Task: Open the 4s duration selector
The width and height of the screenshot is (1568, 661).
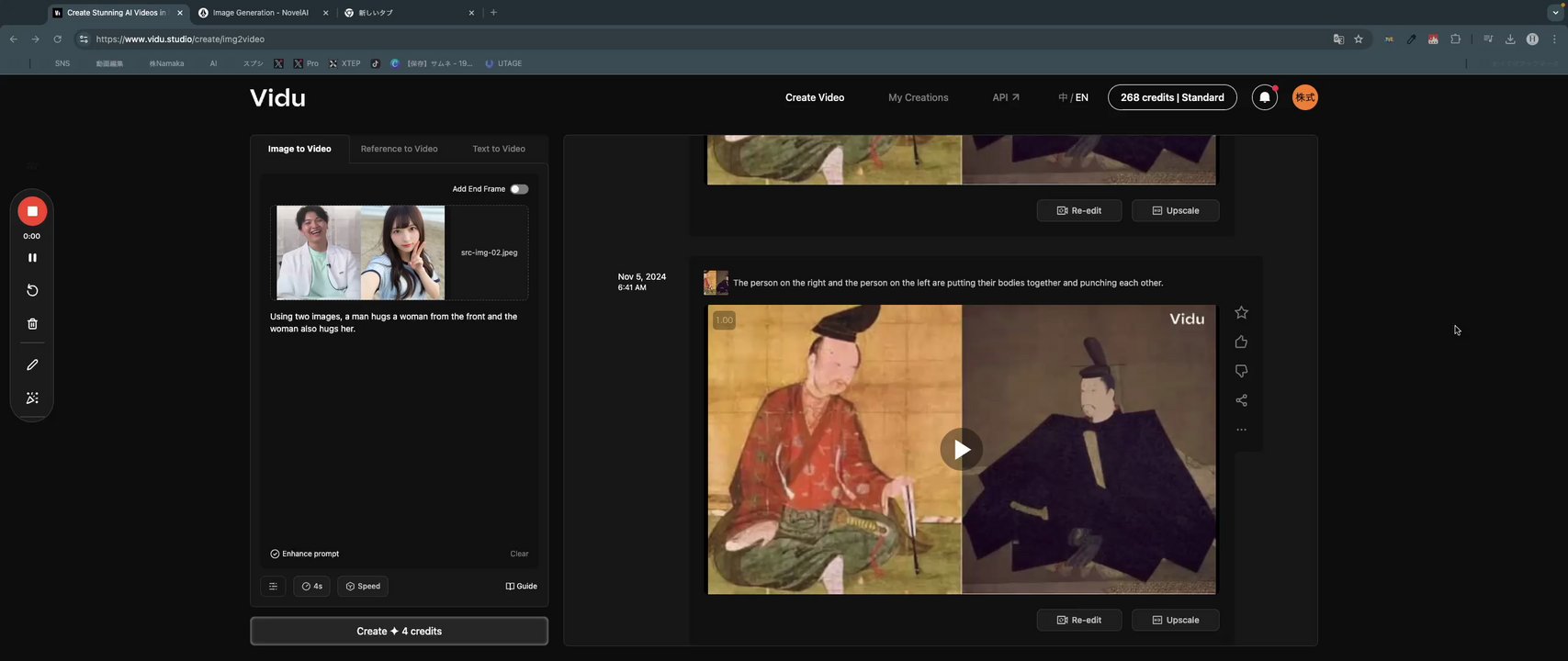Action: (x=311, y=586)
